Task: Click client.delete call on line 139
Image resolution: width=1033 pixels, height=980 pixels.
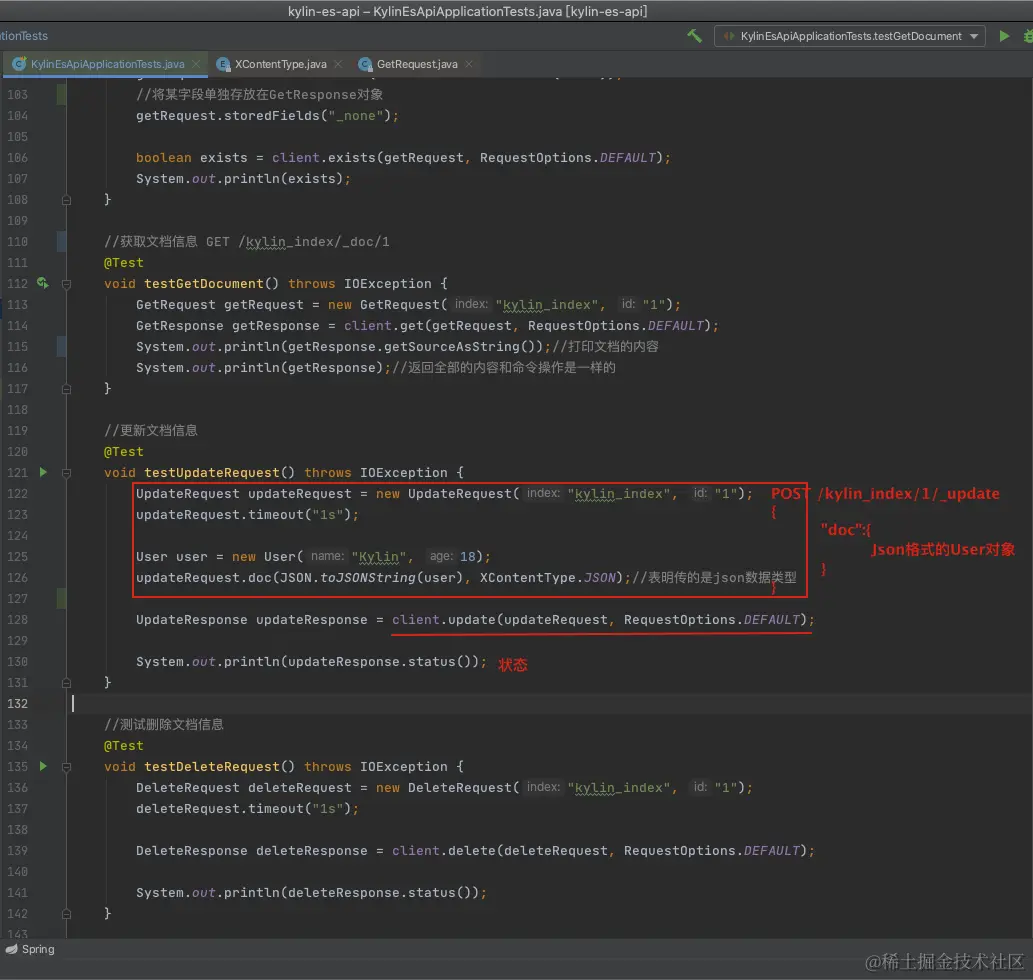Action: [x=599, y=851]
